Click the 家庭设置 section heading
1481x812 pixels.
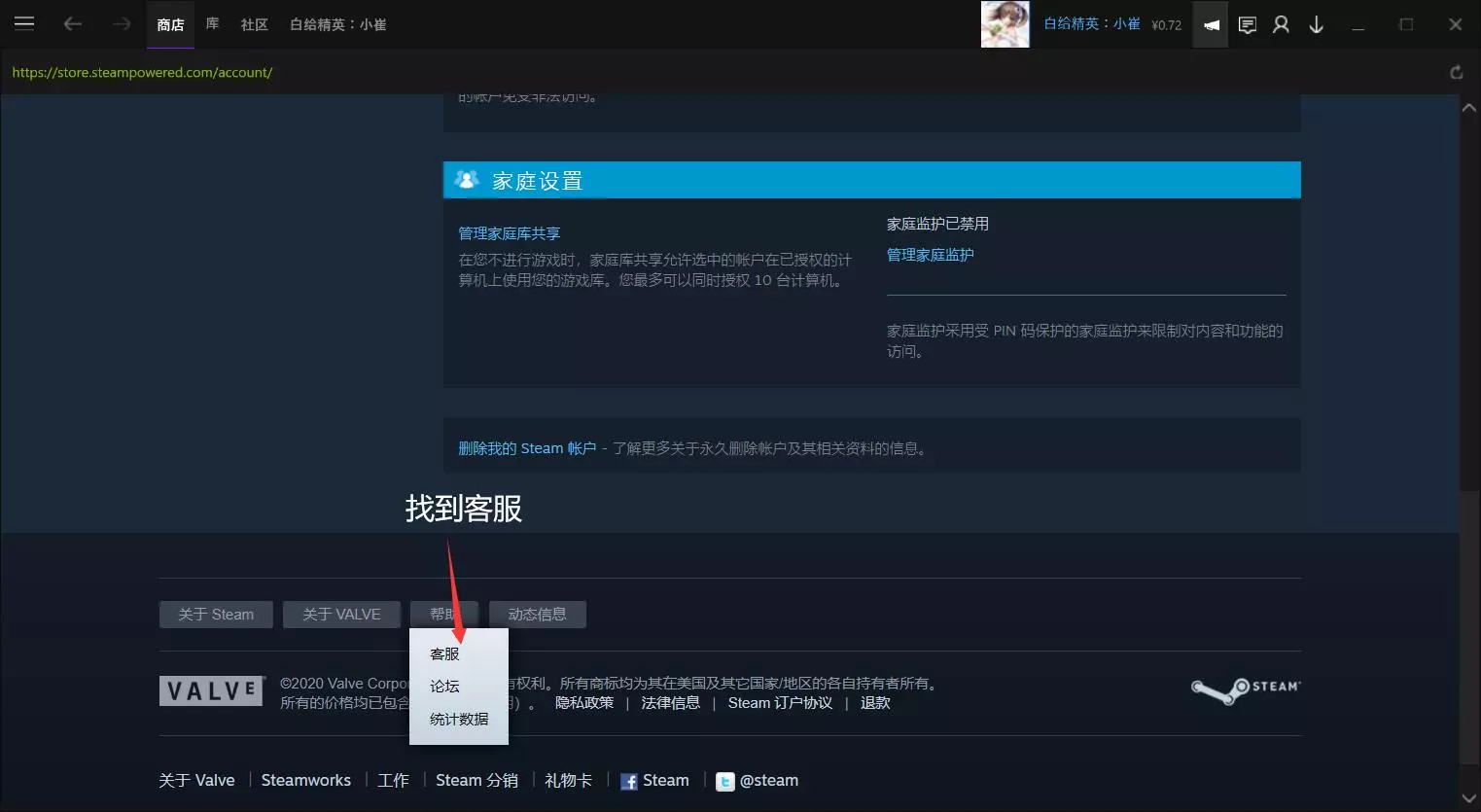[538, 181]
